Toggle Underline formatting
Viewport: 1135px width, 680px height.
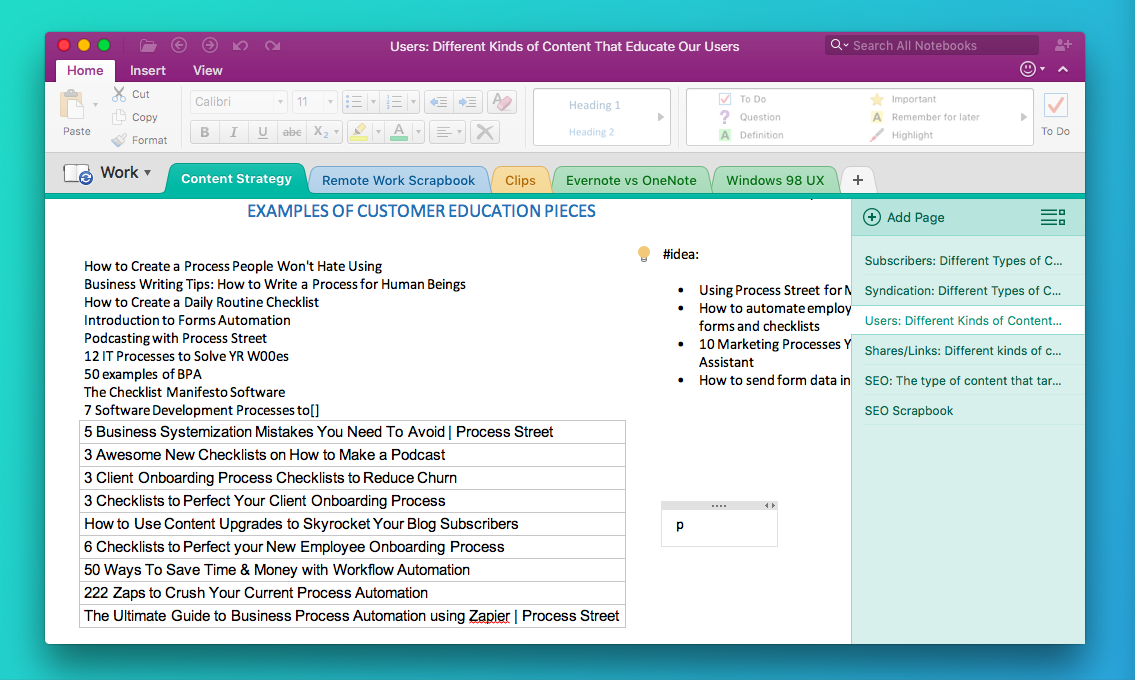click(263, 132)
